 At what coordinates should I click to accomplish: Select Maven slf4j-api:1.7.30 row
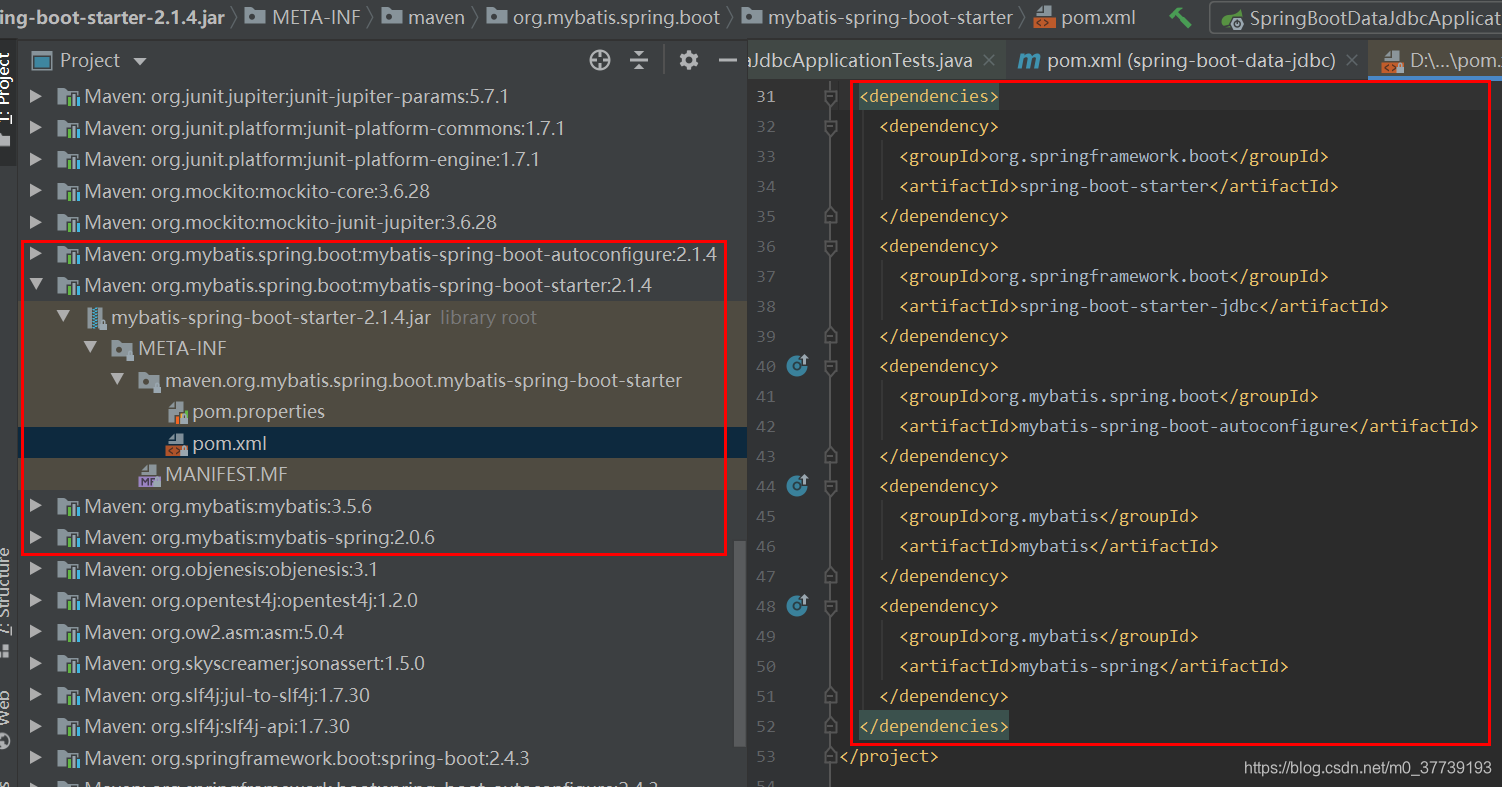point(383,726)
